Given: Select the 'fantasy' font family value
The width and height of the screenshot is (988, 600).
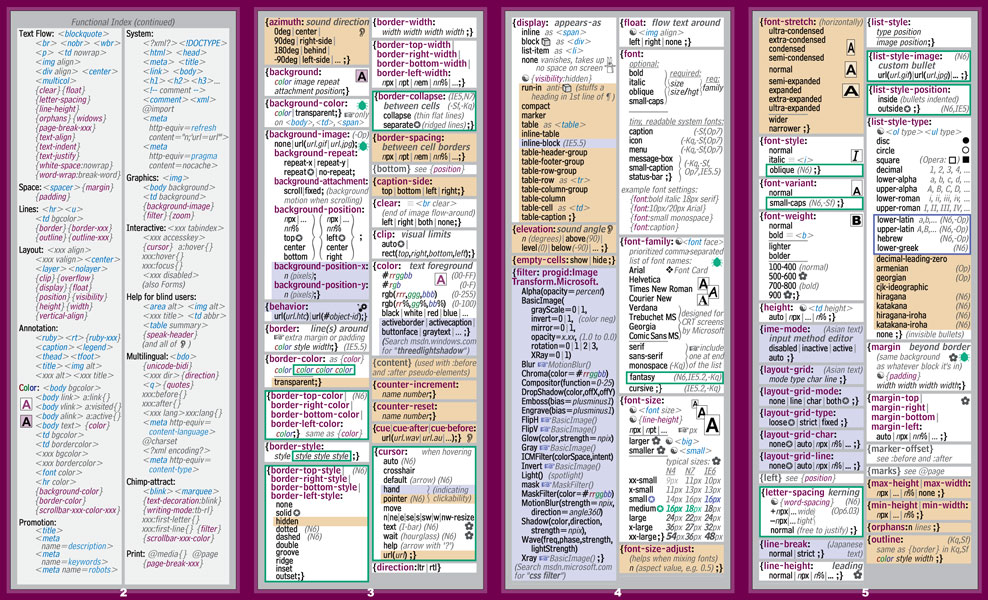Looking at the screenshot, I should (642, 377).
